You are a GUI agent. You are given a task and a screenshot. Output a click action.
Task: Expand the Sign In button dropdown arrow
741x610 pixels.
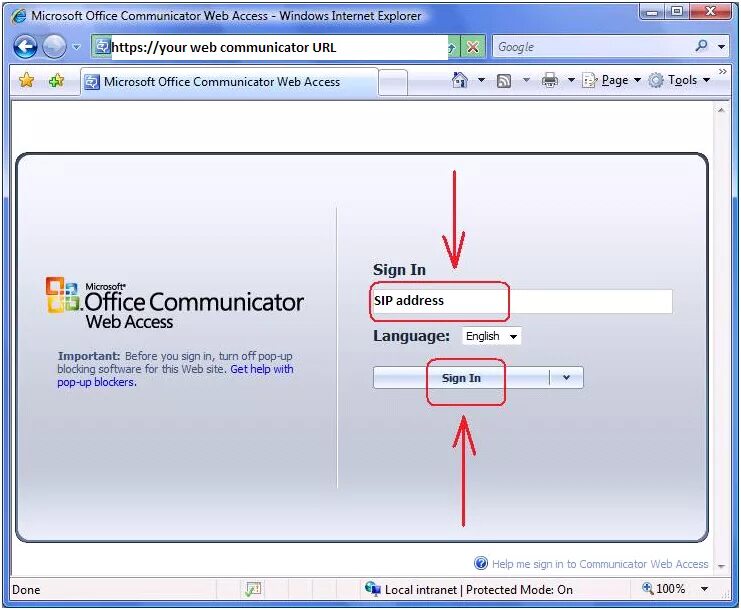(x=566, y=378)
